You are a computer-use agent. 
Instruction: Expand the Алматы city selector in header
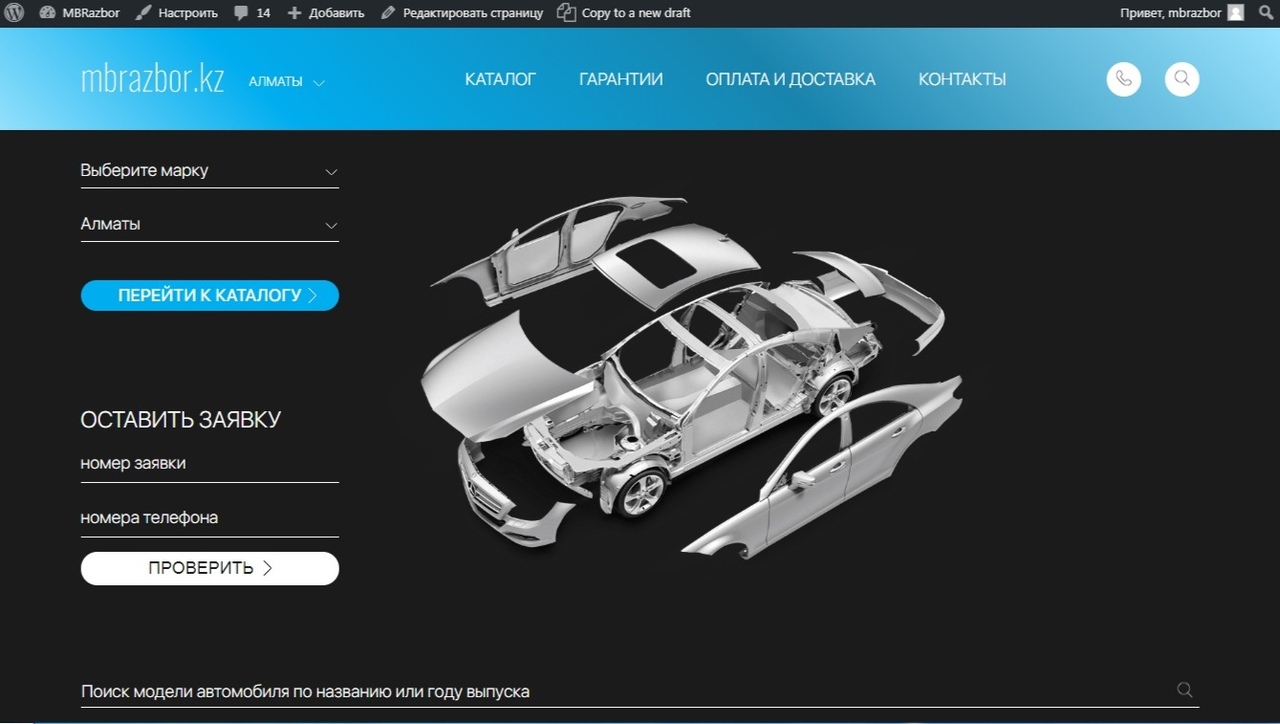(287, 82)
